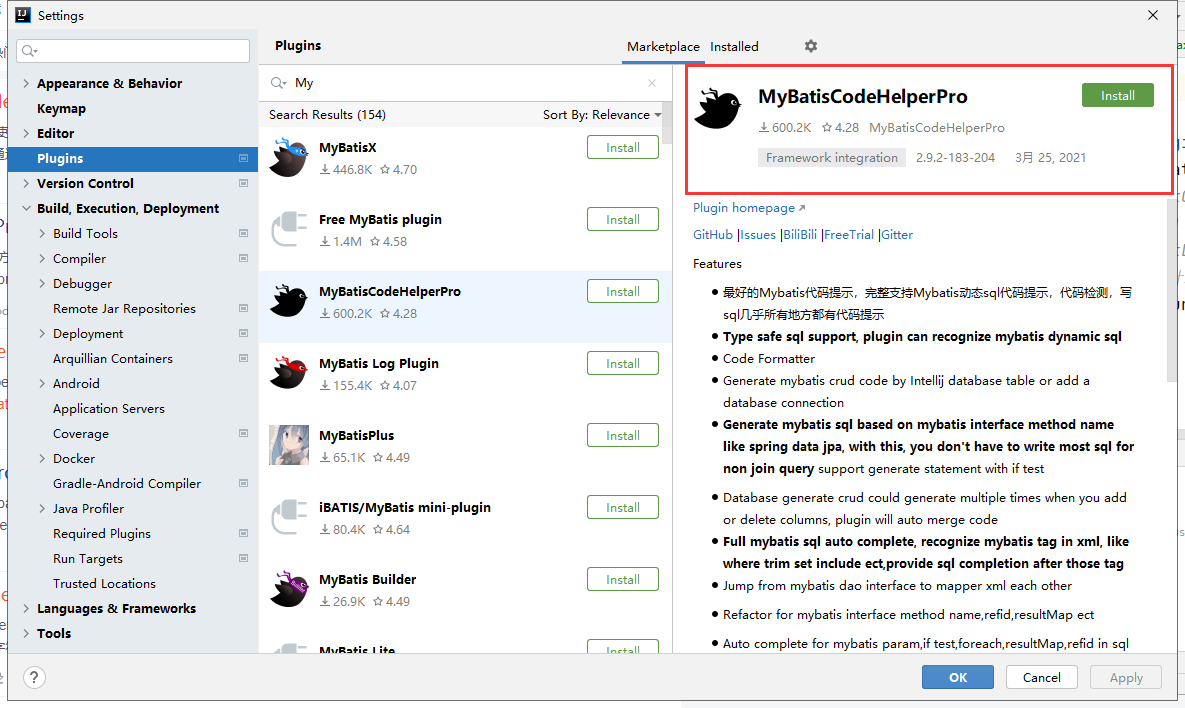Expand the Tools section
1185x708 pixels.
[x=26, y=633]
